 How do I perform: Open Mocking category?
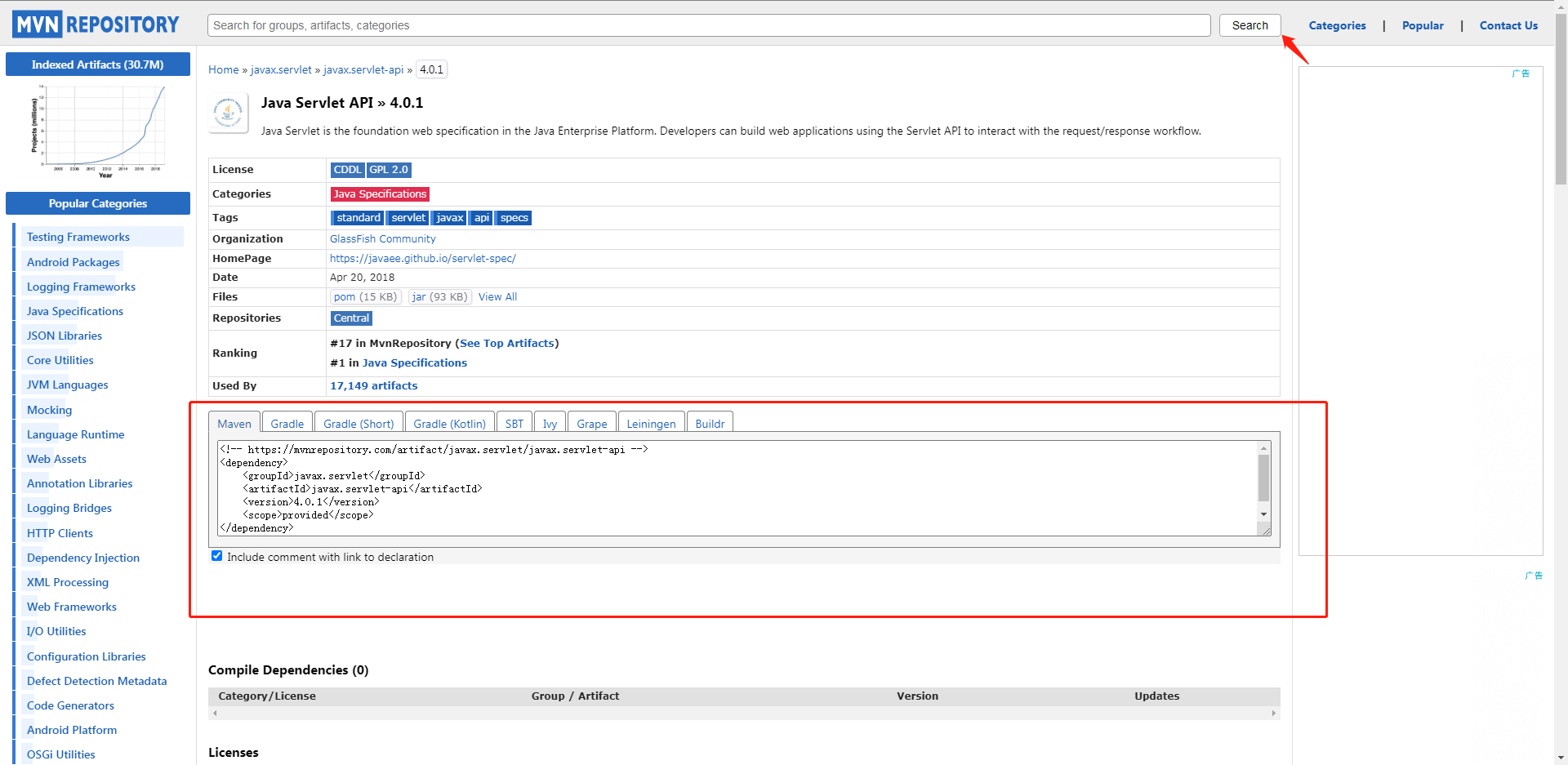[49, 410]
